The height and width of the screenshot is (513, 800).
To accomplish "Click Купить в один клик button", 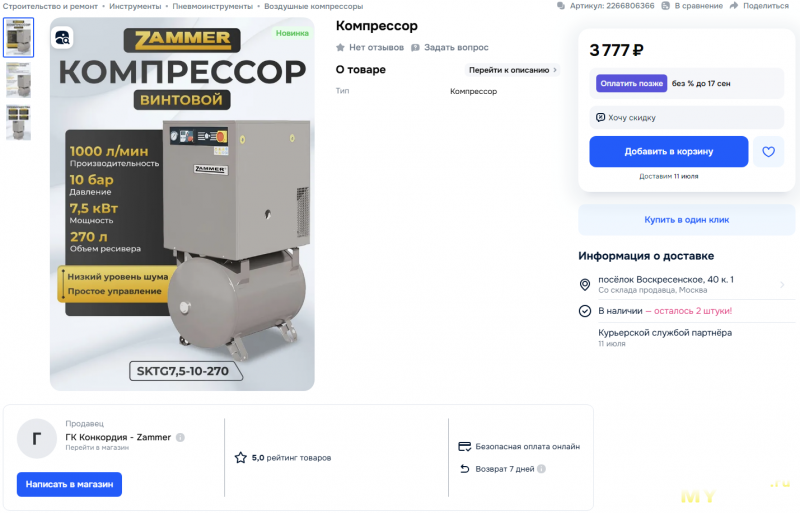I will (x=686, y=219).
